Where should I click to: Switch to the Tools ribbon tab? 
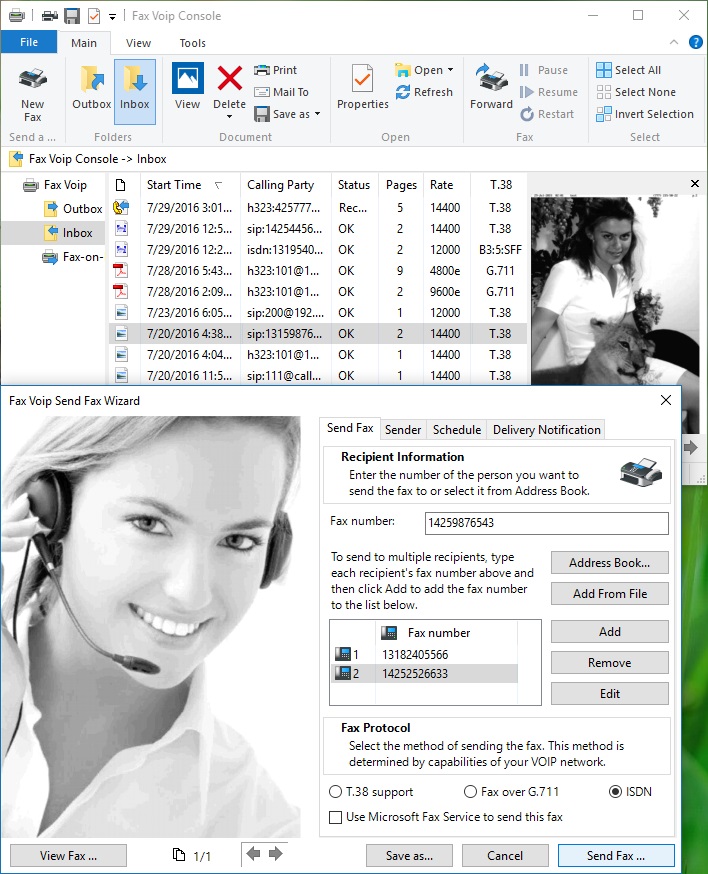(192, 43)
